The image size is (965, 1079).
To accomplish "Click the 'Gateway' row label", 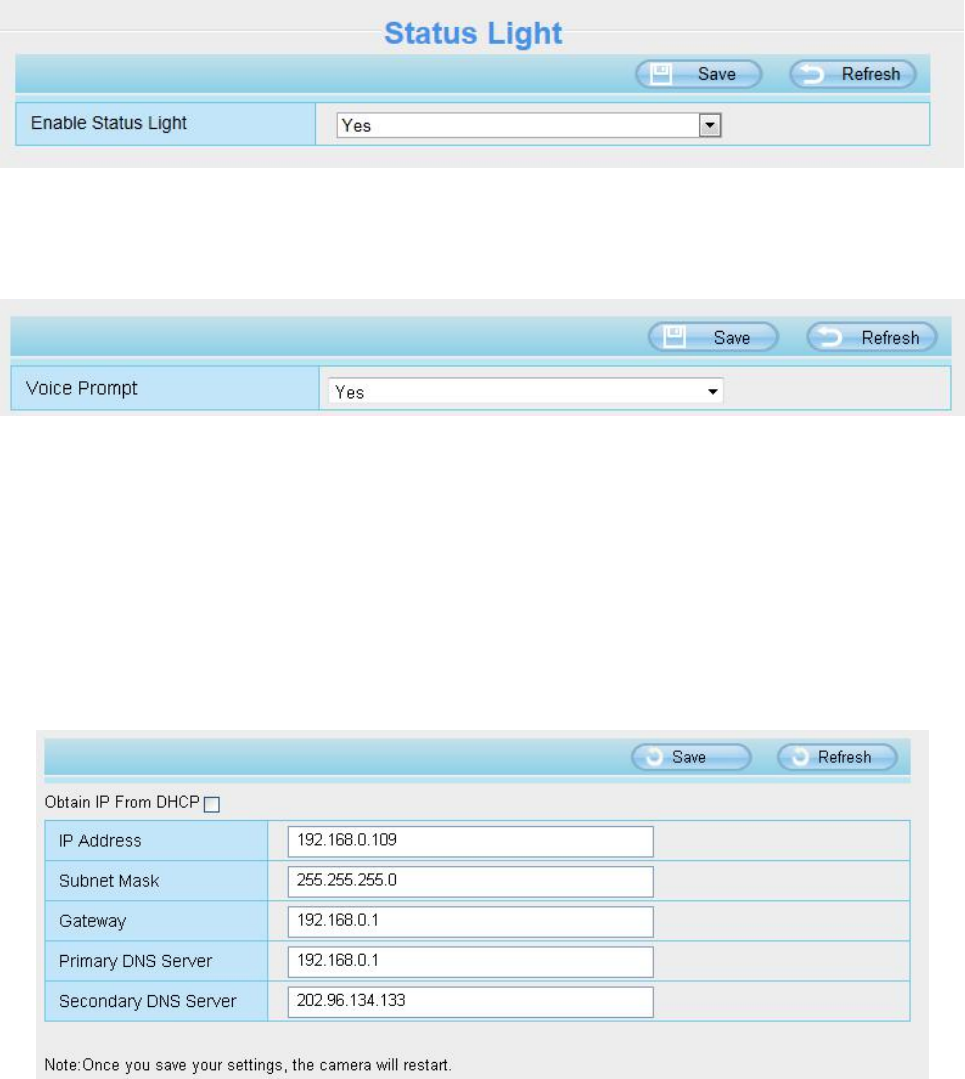I will point(92,921).
